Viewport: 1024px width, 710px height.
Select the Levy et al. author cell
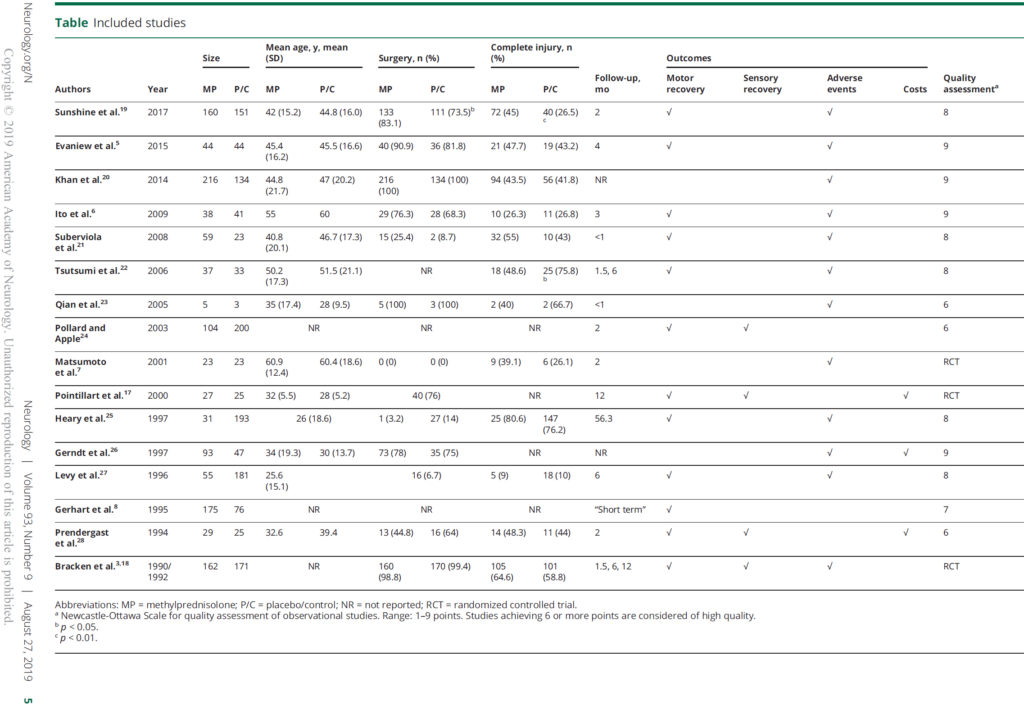[x=81, y=475]
